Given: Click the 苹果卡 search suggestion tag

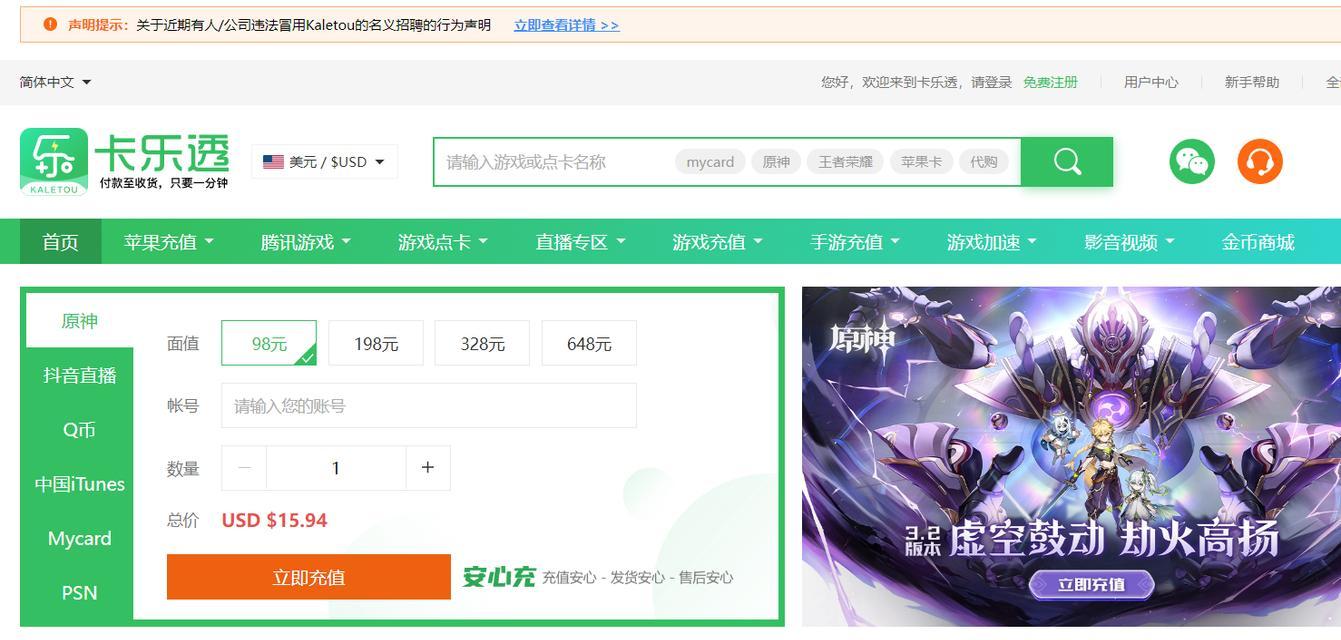Looking at the screenshot, I should click(x=921, y=162).
